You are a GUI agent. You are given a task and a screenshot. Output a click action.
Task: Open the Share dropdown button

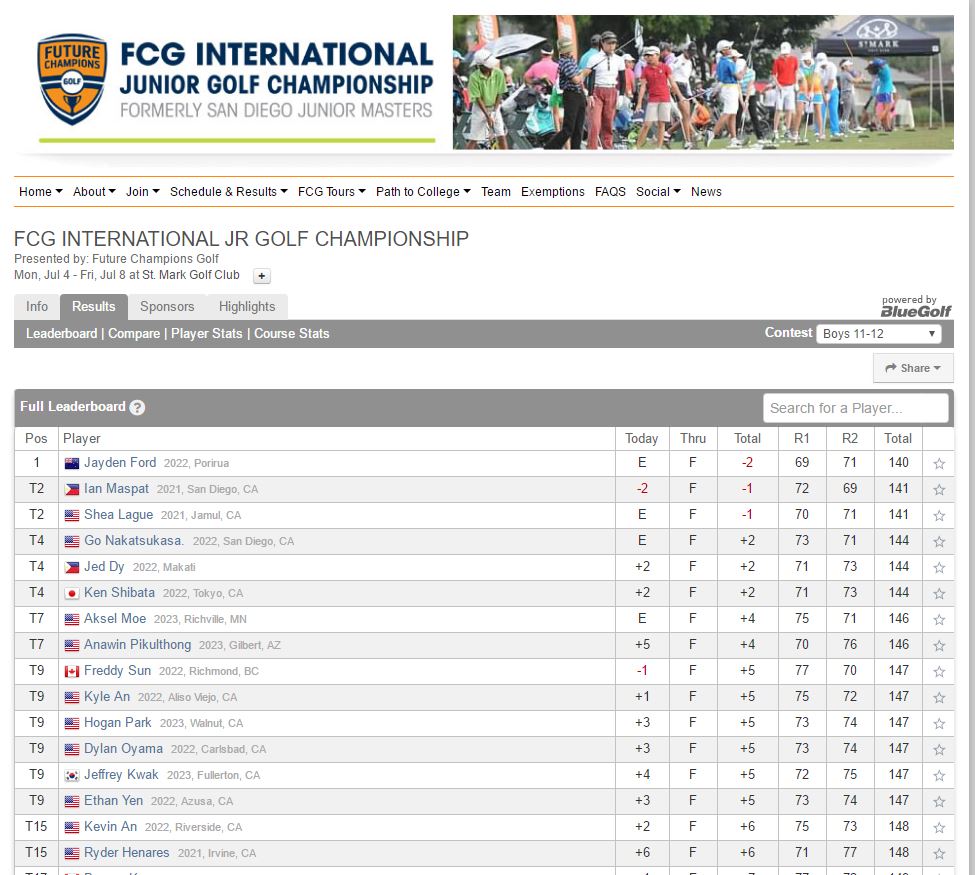(x=913, y=368)
